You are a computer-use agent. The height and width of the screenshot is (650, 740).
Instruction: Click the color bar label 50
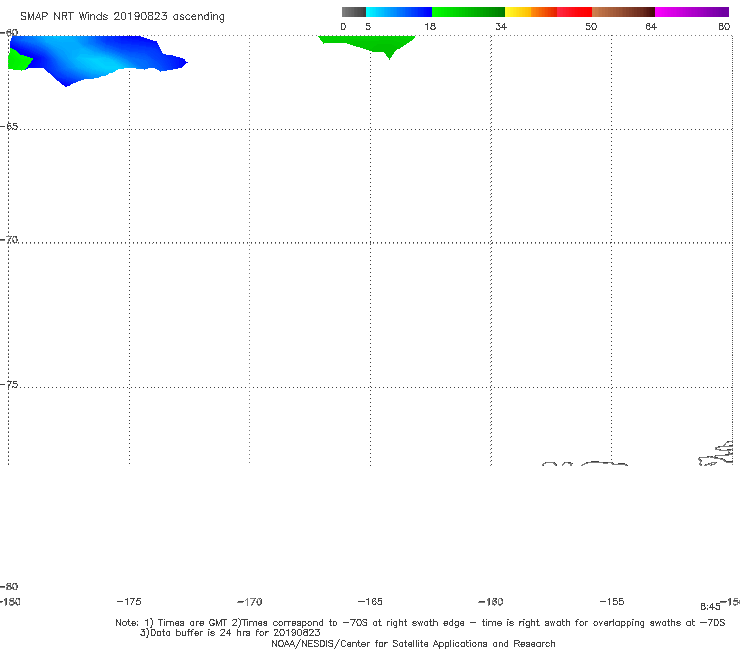(x=591, y=26)
